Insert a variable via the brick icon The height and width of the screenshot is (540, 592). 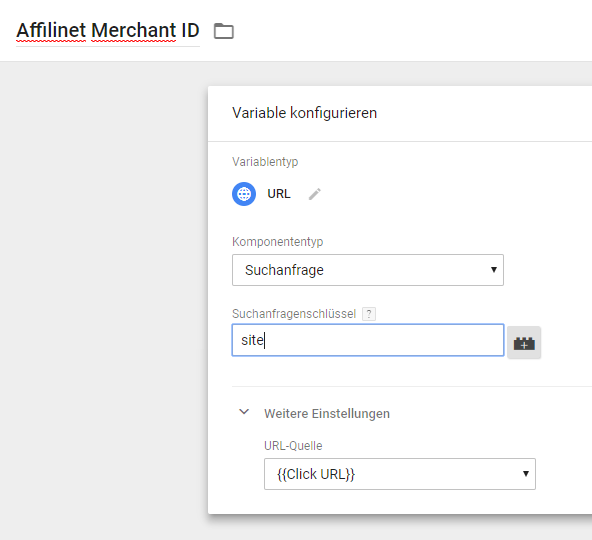[x=524, y=343]
